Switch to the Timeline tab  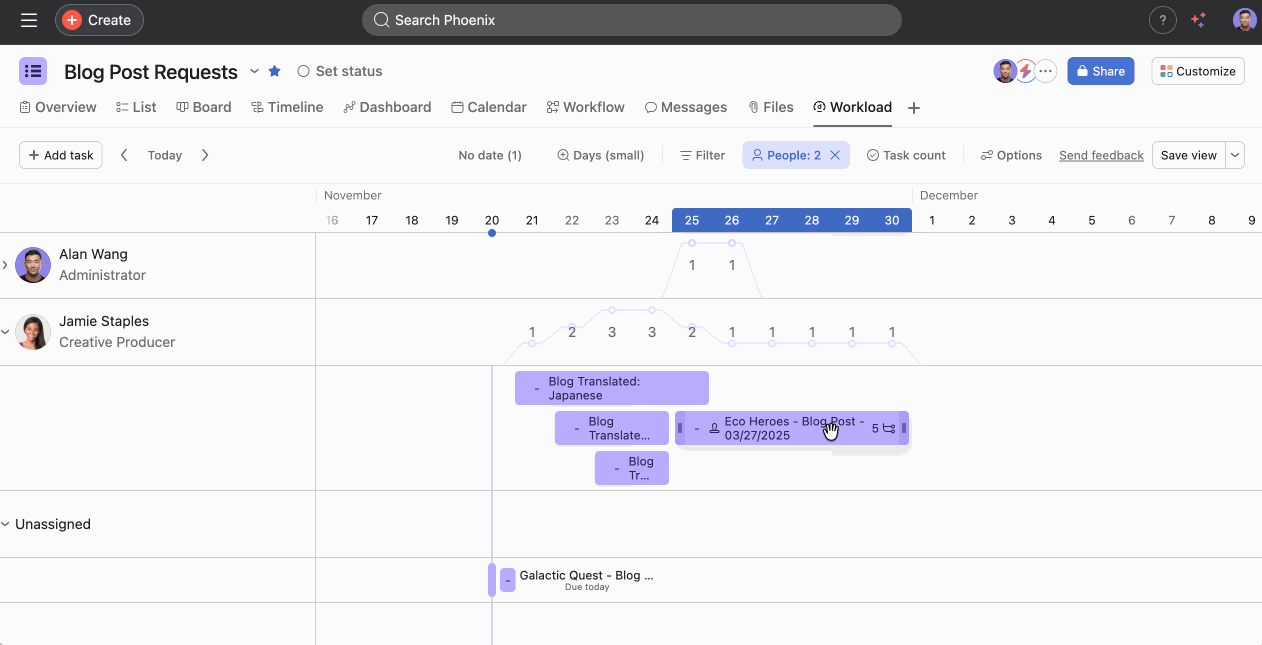[x=287, y=107]
